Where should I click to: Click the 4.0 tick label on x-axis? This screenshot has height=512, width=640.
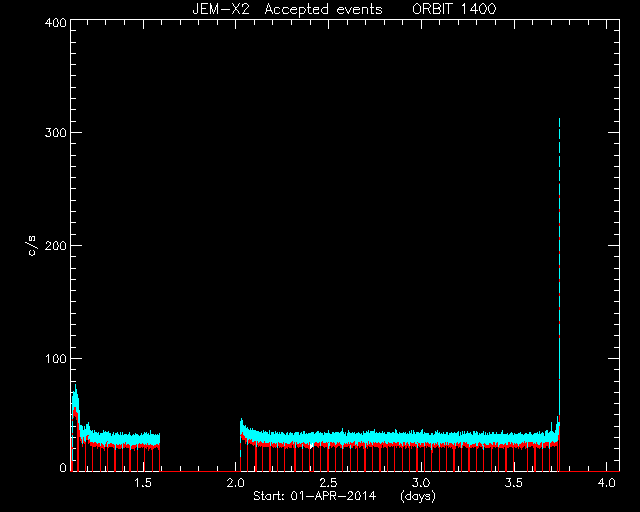606,483
